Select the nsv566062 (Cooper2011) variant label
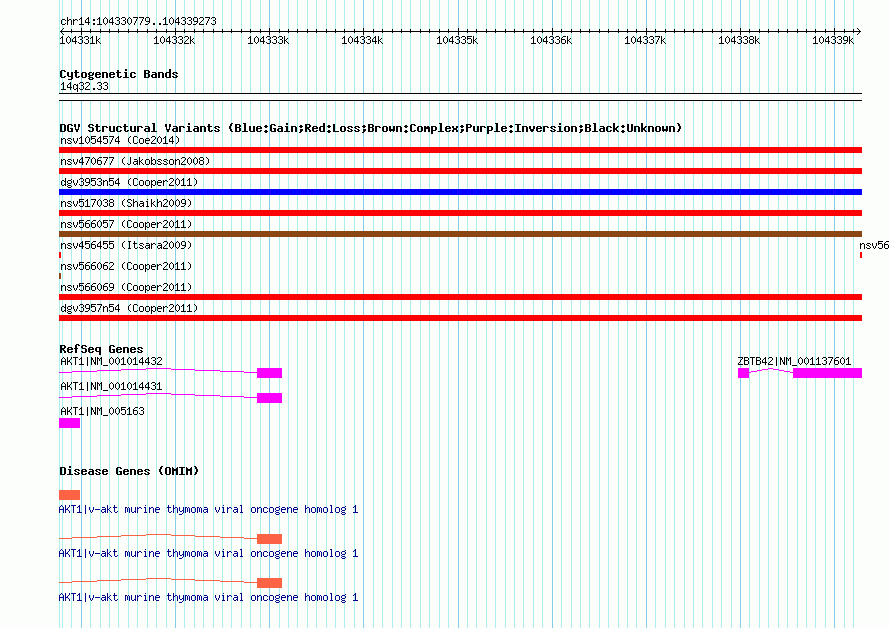890x628 pixels. click(126, 266)
